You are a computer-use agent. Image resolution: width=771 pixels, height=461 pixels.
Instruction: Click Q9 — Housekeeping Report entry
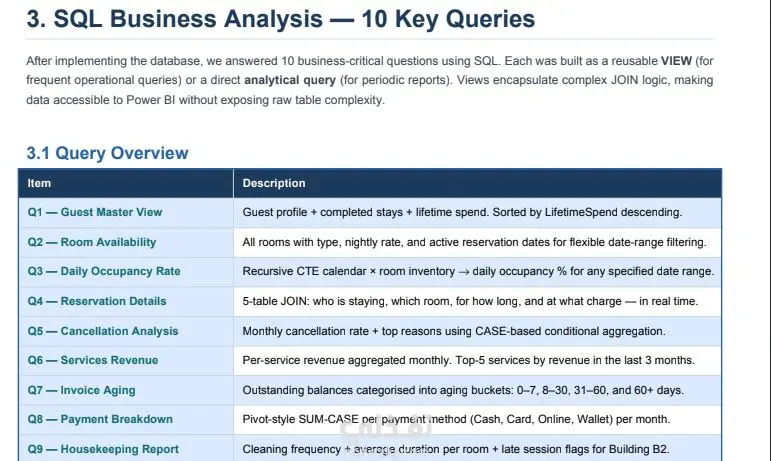[103, 449]
